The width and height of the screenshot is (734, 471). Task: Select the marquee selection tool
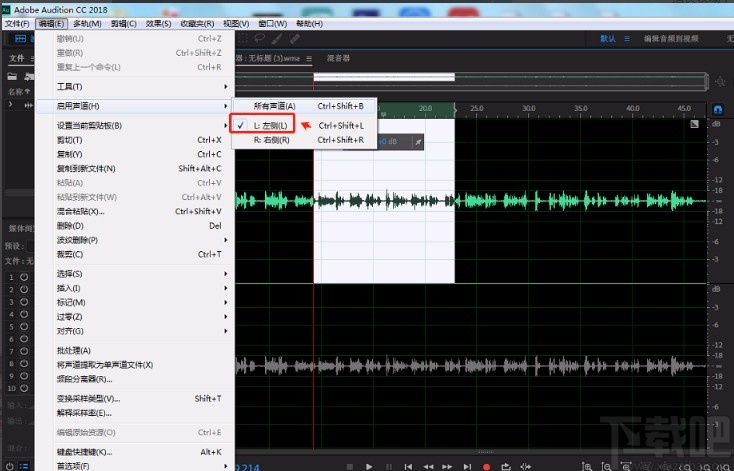coord(244,38)
